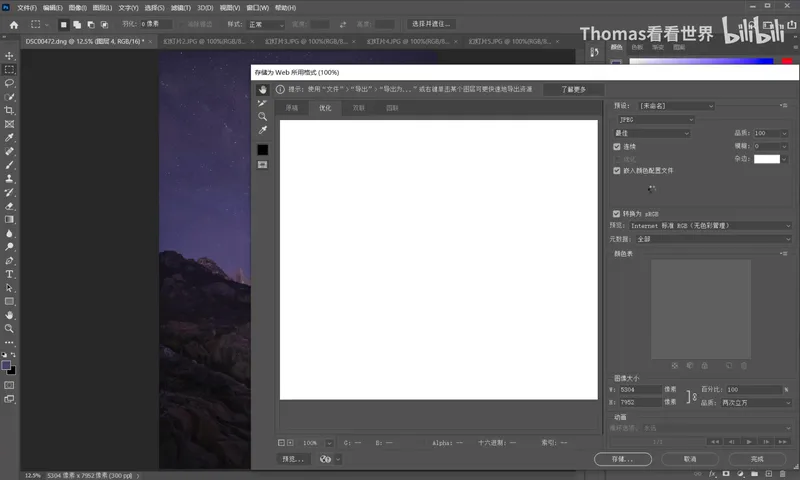Toggle the 转换为 sRGB checkbox
The width and height of the screenshot is (800, 480).
(616, 214)
